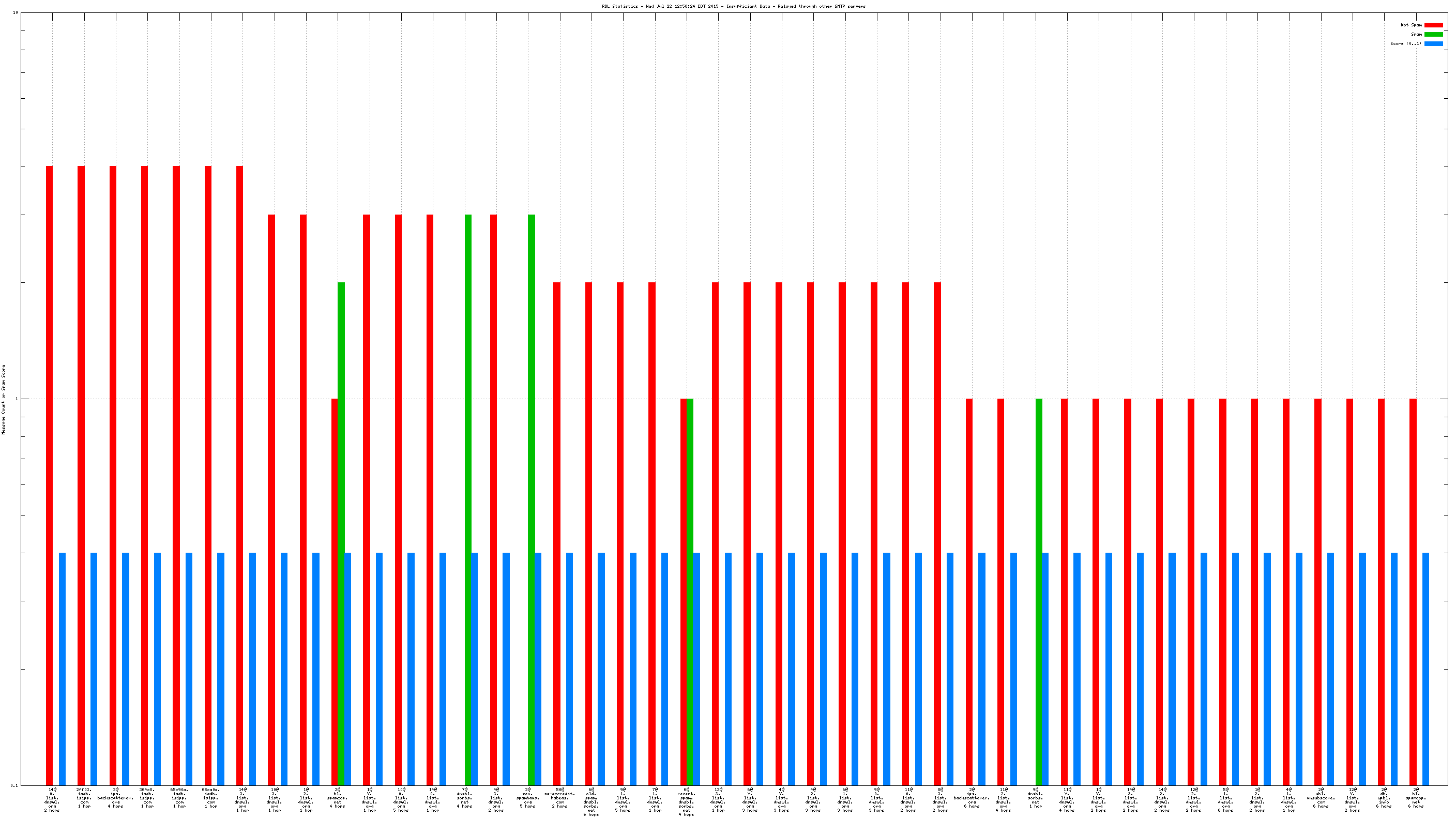Click the blue score bar above ubl.unsubscore.com

pos(1330,668)
